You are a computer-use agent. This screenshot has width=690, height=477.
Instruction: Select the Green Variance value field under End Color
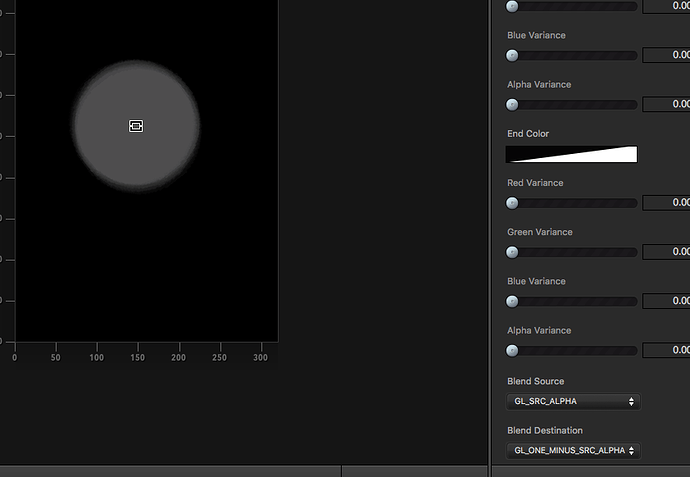tap(666, 252)
